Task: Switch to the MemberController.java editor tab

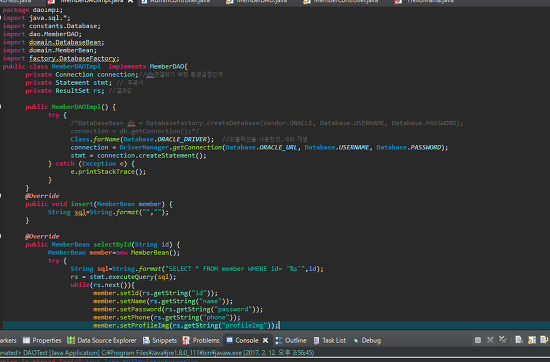Action: coord(341,1)
